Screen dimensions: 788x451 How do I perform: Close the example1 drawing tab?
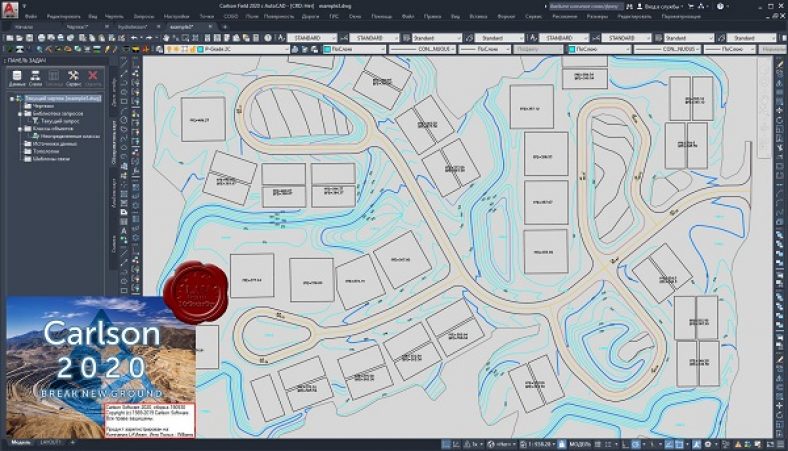[210, 27]
